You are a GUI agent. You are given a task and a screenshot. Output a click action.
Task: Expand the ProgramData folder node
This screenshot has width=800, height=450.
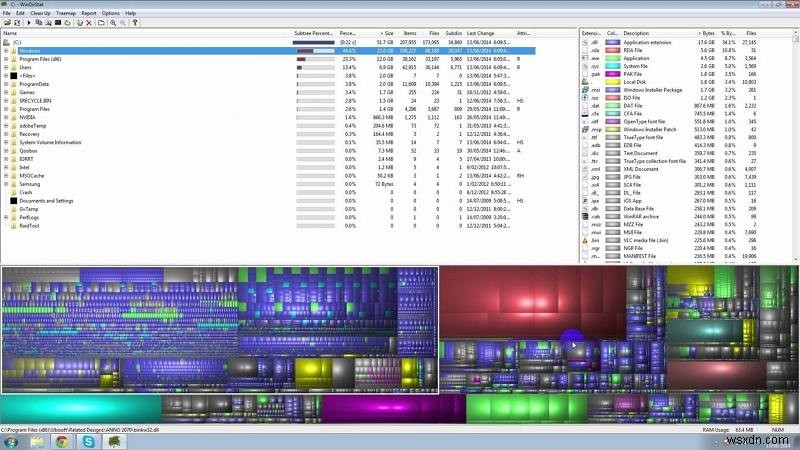tap(6, 84)
